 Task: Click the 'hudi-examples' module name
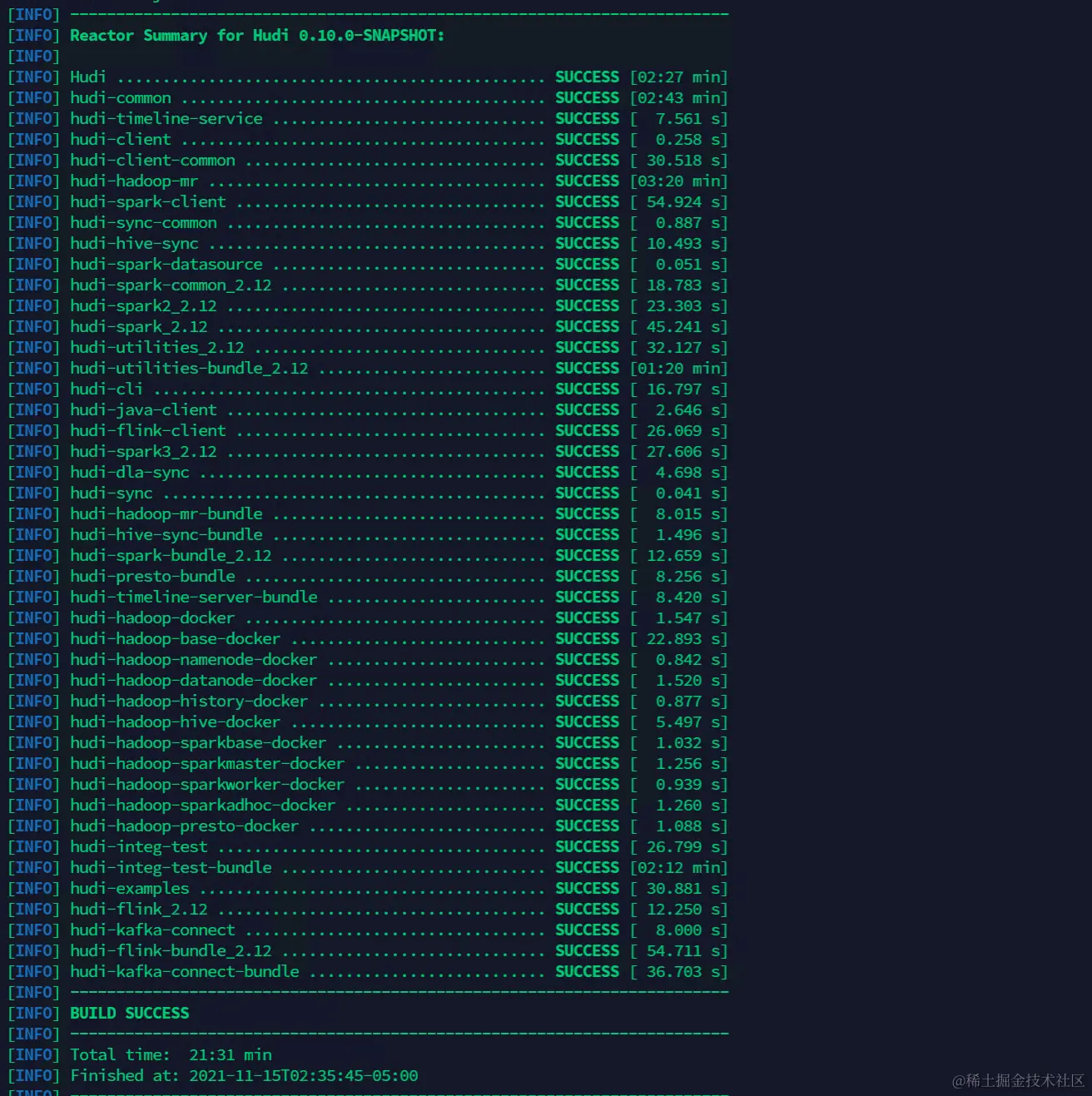point(130,888)
